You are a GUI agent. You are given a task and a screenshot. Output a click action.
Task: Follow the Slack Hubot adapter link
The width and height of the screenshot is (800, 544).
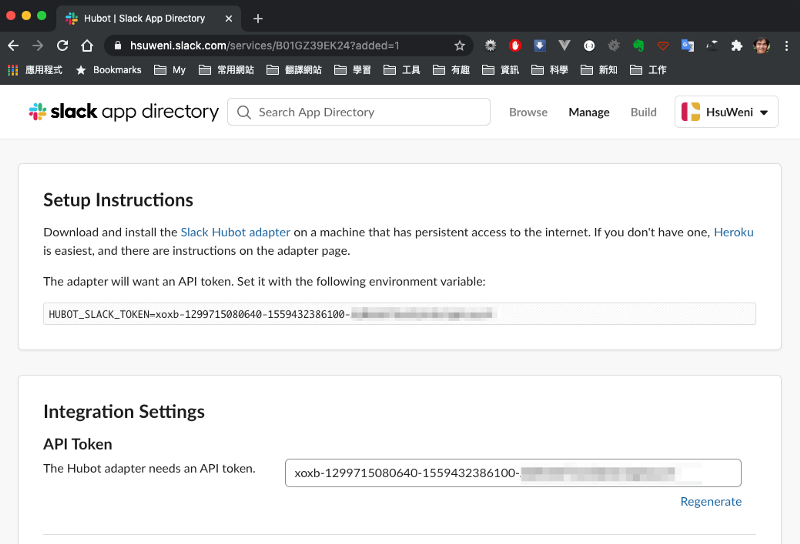[x=235, y=232]
